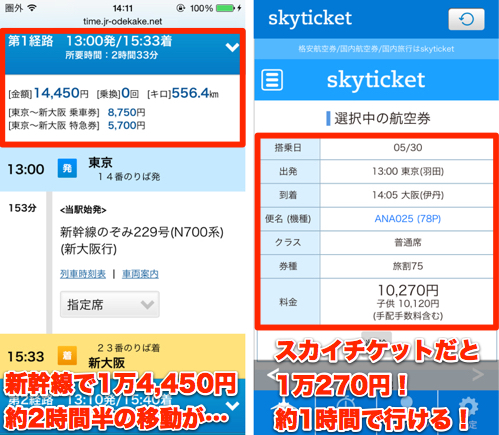
Task: Select the 普通席 class cell
Action: coord(407,242)
